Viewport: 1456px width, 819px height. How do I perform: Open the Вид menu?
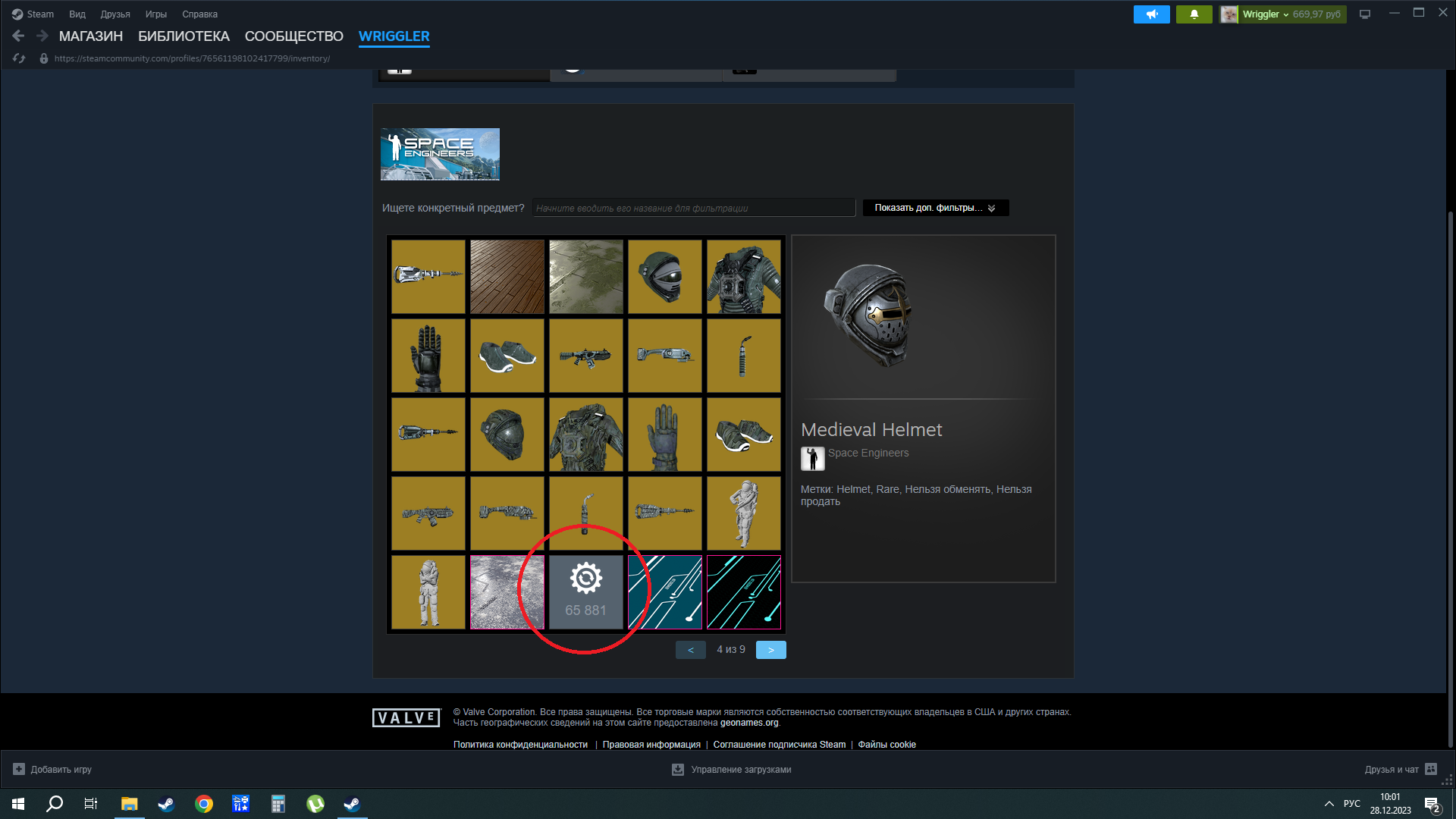pyautogui.click(x=77, y=14)
